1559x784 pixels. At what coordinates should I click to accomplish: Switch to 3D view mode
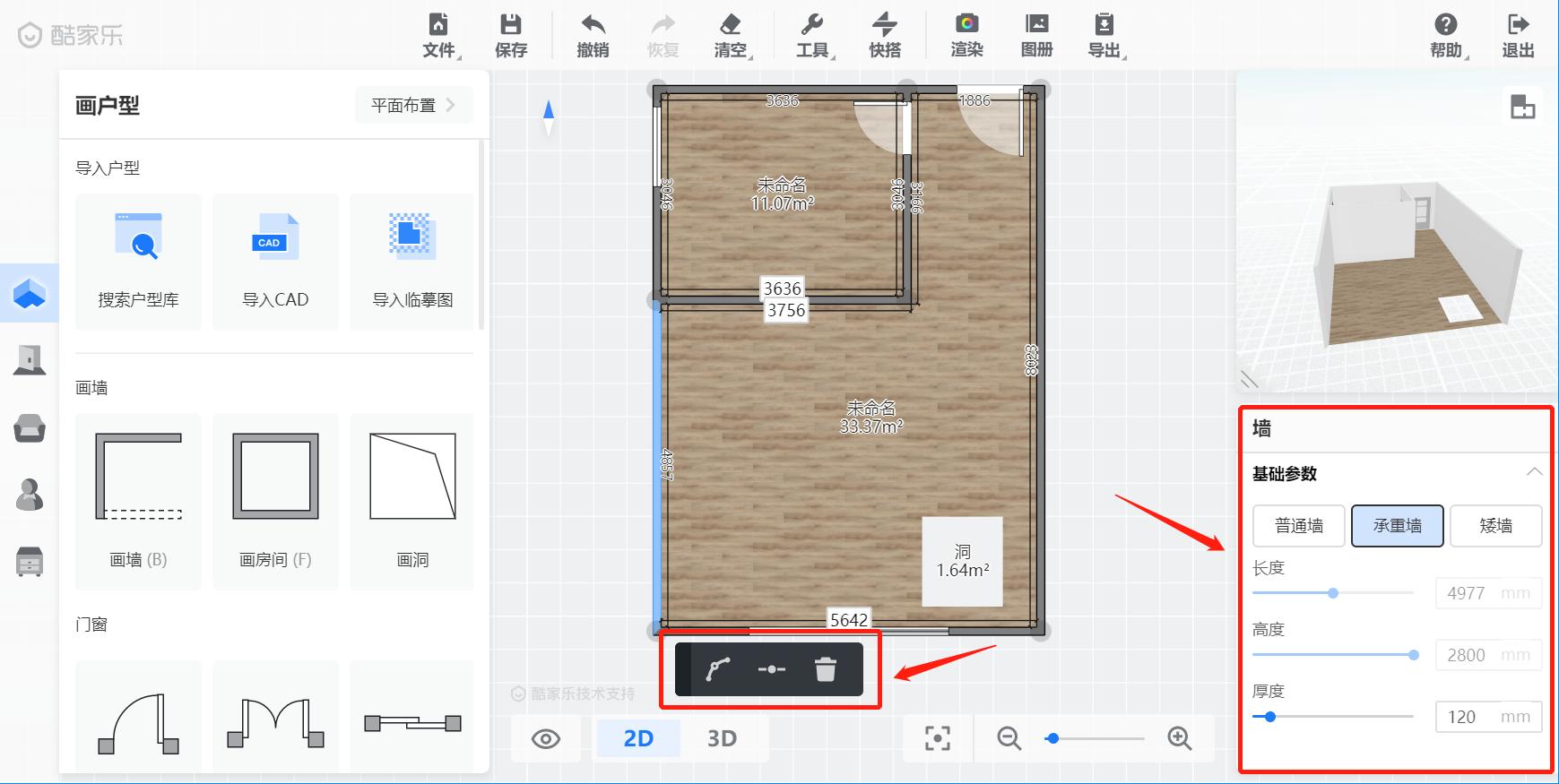(x=722, y=738)
